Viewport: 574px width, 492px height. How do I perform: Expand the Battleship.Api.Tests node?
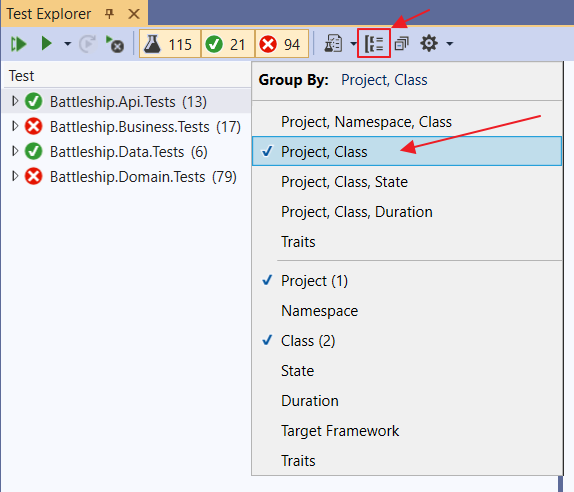pos(15,101)
